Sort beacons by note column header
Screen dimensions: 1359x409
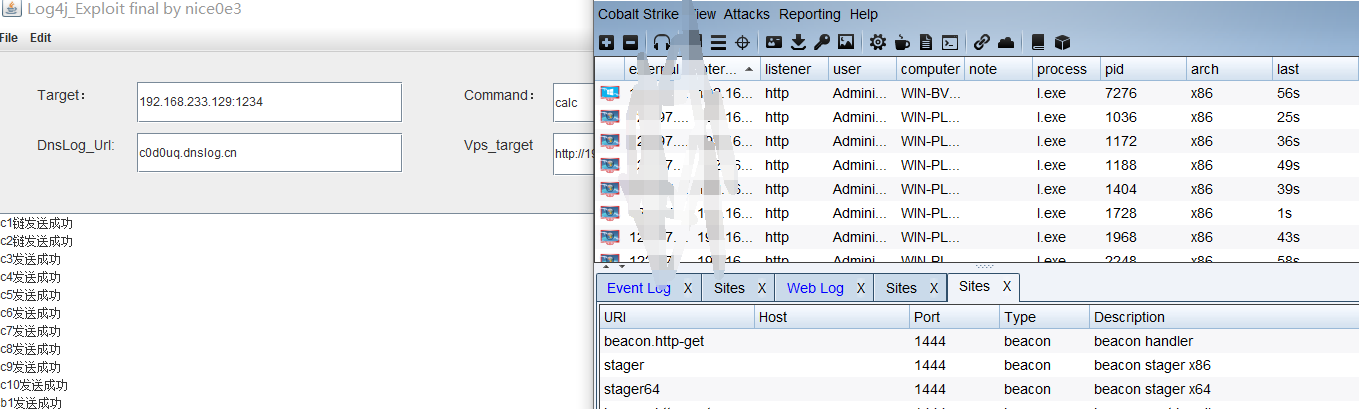click(998, 69)
